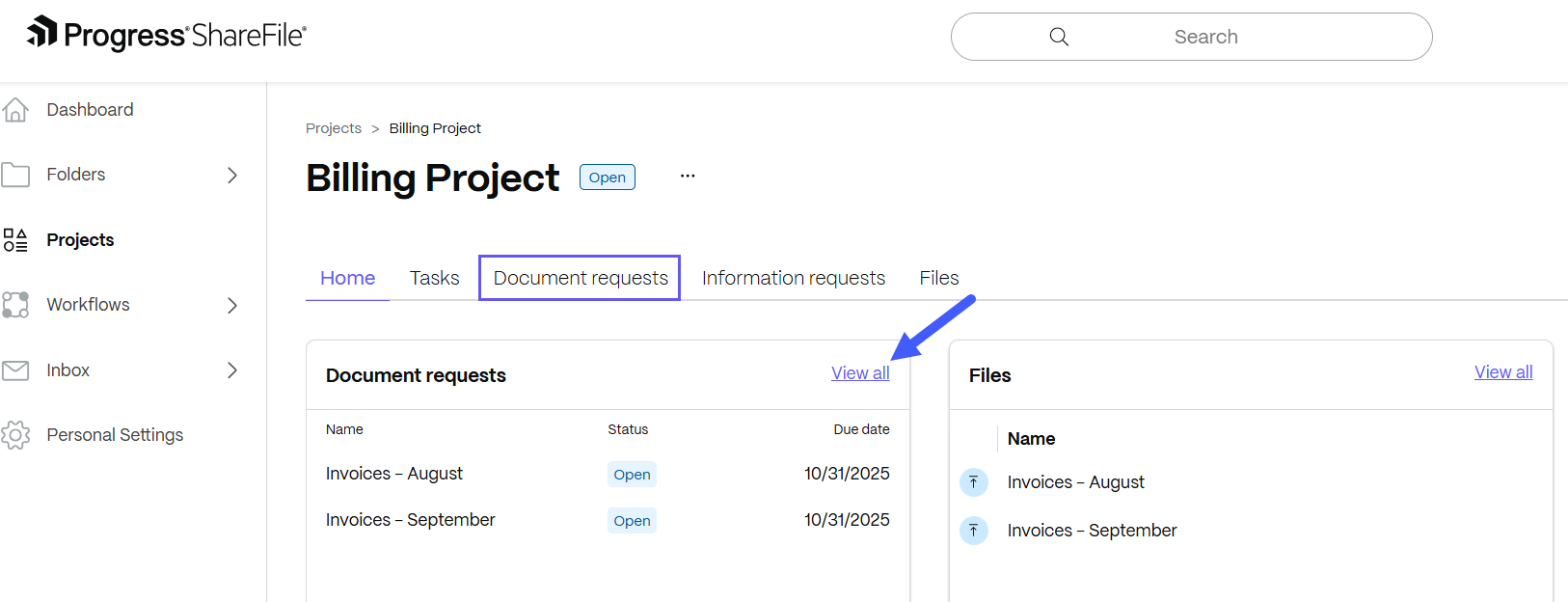Expand the Folders chevron
Screen dimensions: 1568x602
pyautogui.click(x=231, y=175)
